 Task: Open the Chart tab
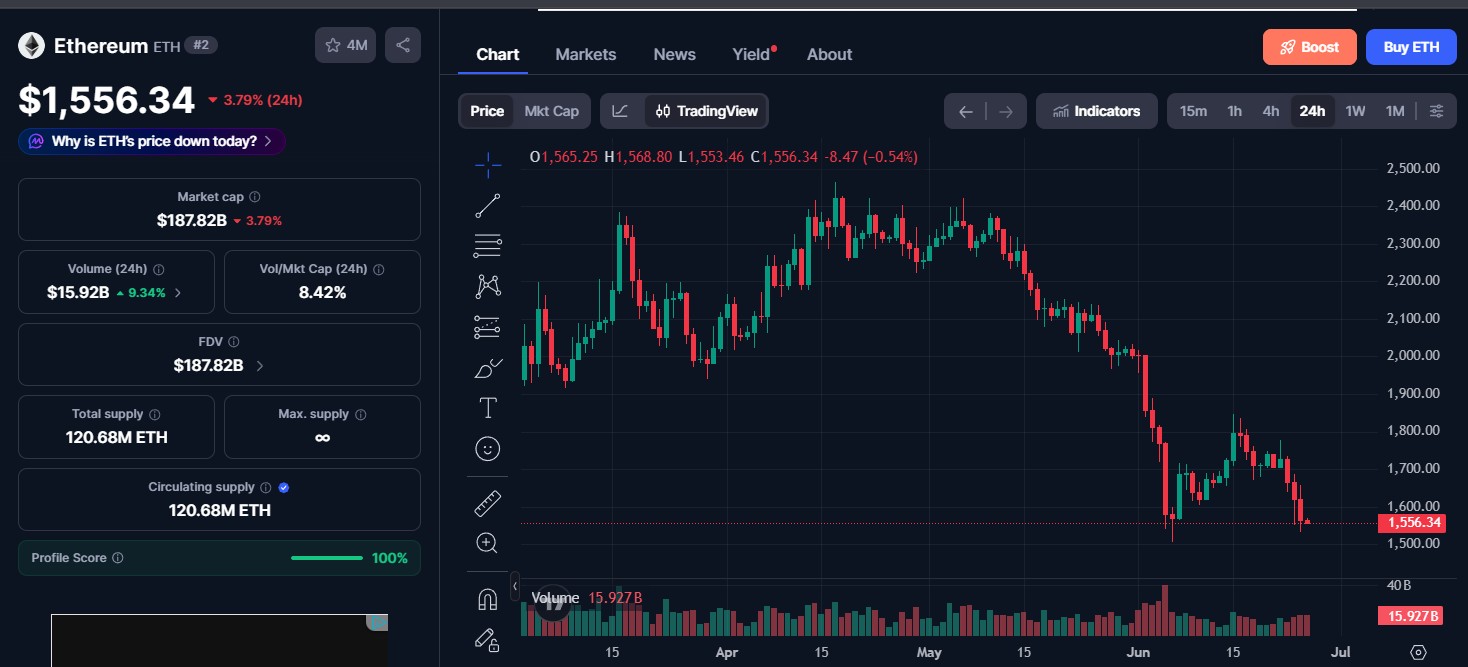tap(498, 54)
